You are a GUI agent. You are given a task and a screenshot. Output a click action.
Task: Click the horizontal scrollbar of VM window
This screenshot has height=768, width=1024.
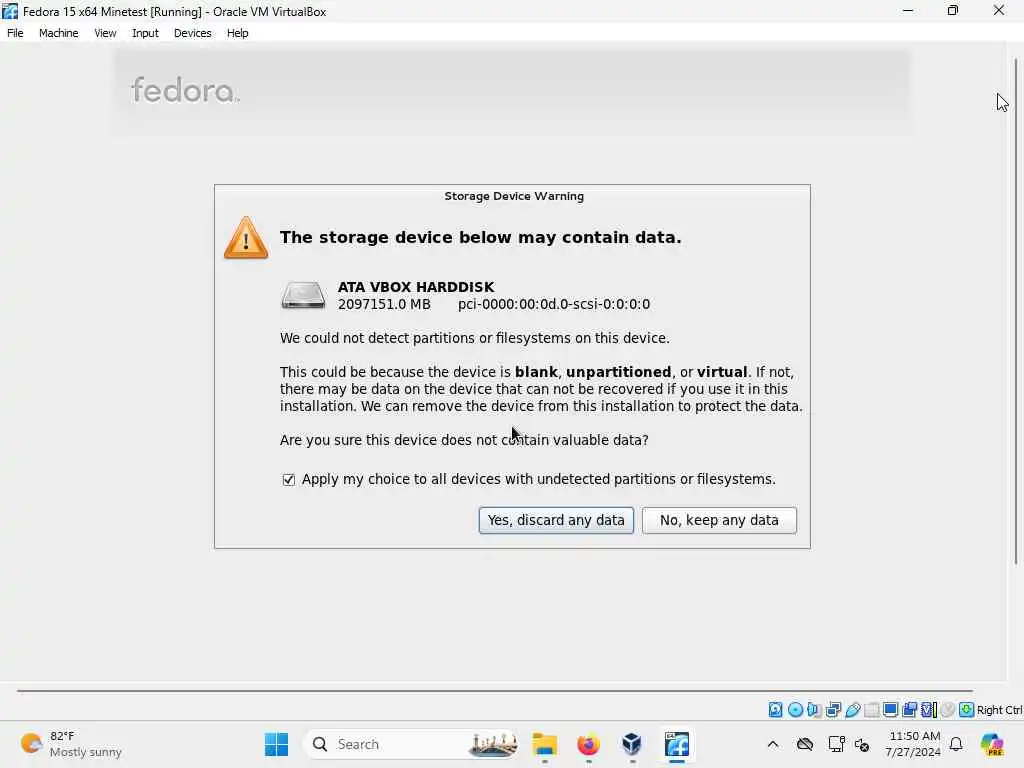point(495,690)
